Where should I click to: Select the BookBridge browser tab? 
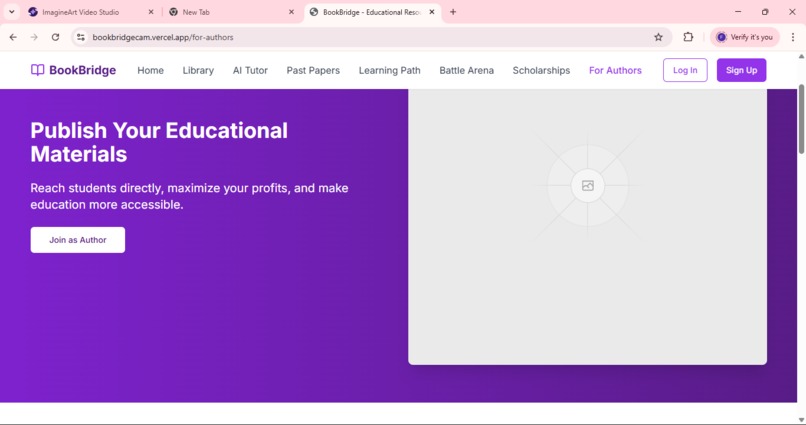pos(373,12)
